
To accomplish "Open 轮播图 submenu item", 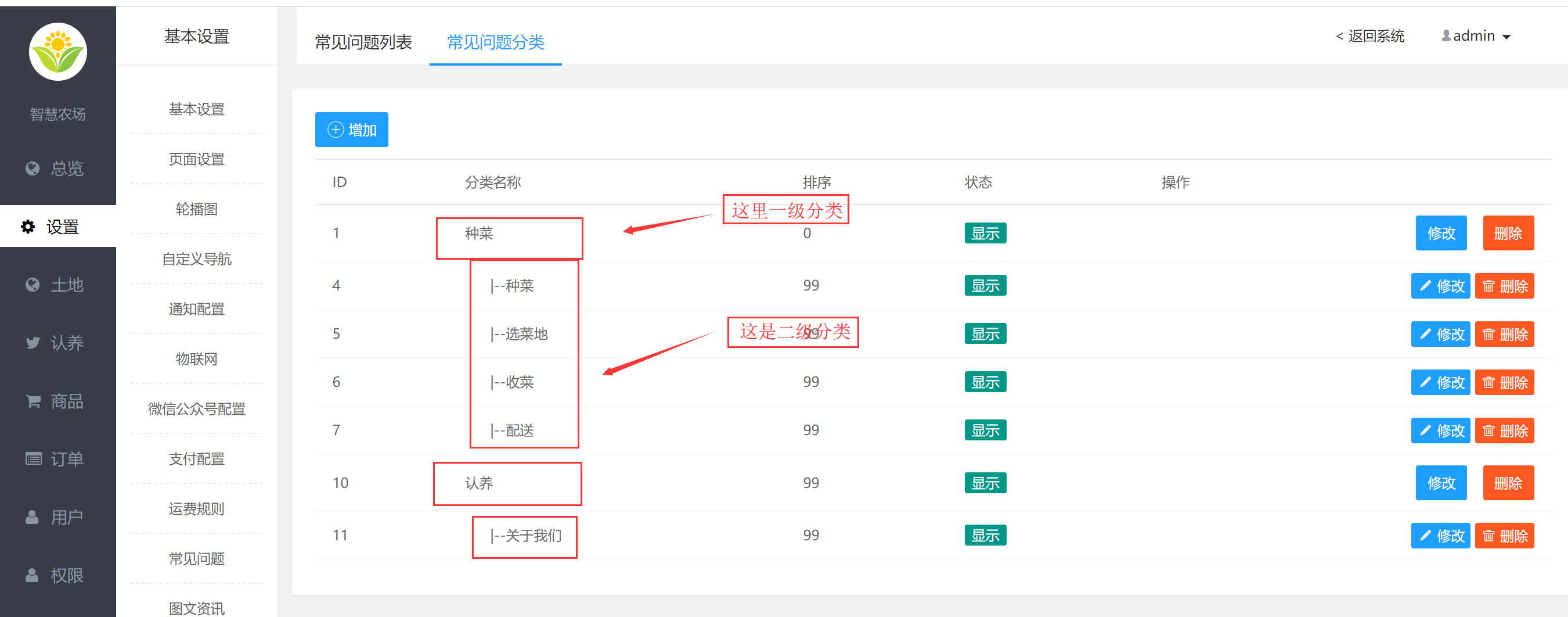I will click(x=197, y=209).
